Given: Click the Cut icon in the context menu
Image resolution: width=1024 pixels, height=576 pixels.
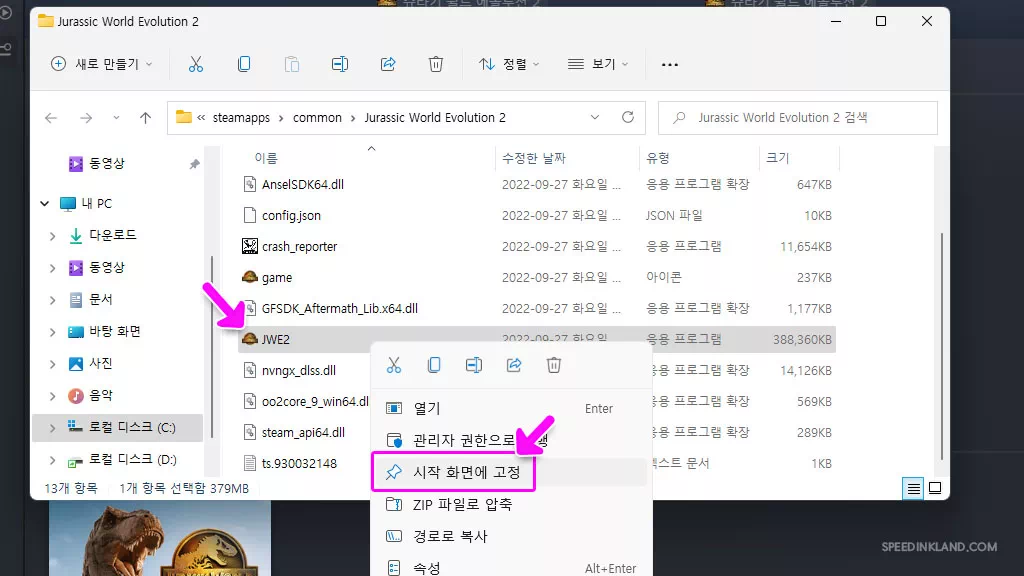Looking at the screenshot, I should coord(394,365).
